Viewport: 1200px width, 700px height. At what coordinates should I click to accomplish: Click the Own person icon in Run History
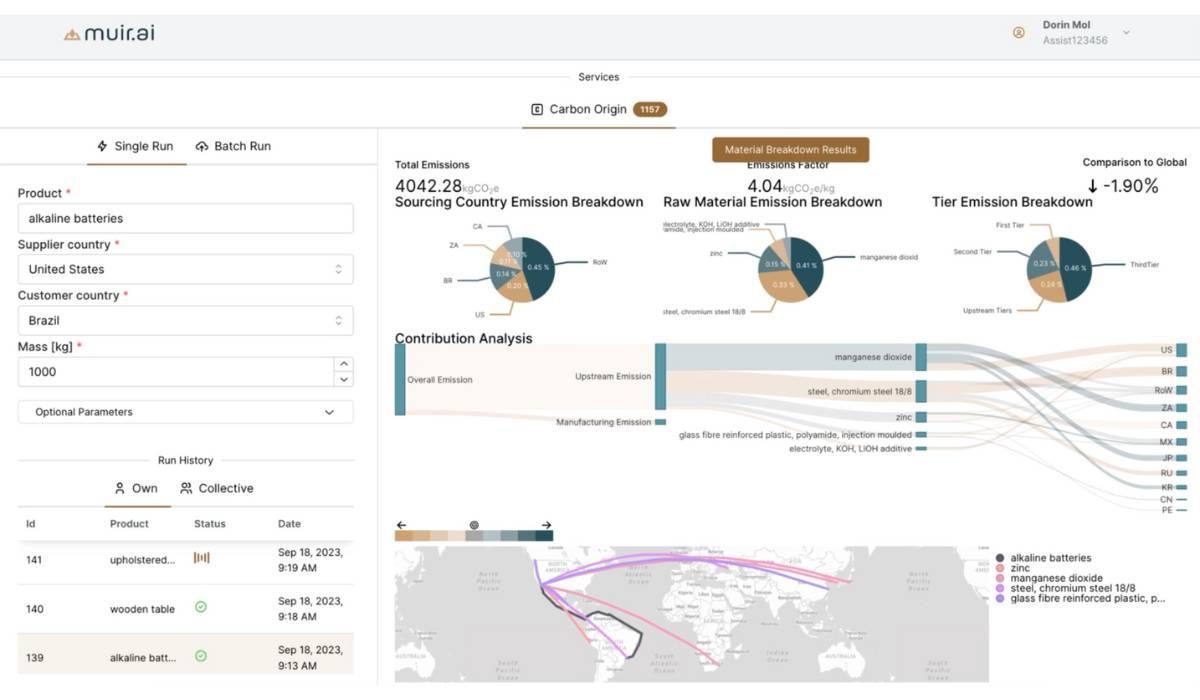[120, 488]
